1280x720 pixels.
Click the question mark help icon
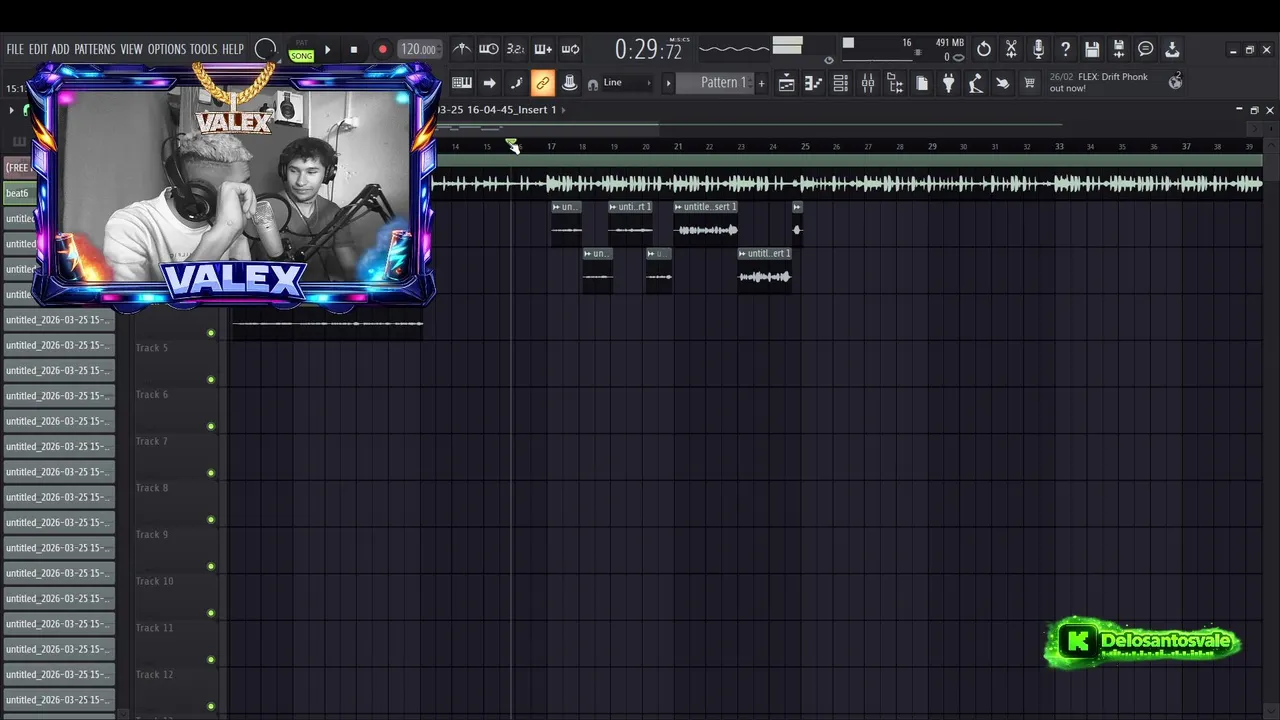pyautogui.click(x=1065, y=49)
